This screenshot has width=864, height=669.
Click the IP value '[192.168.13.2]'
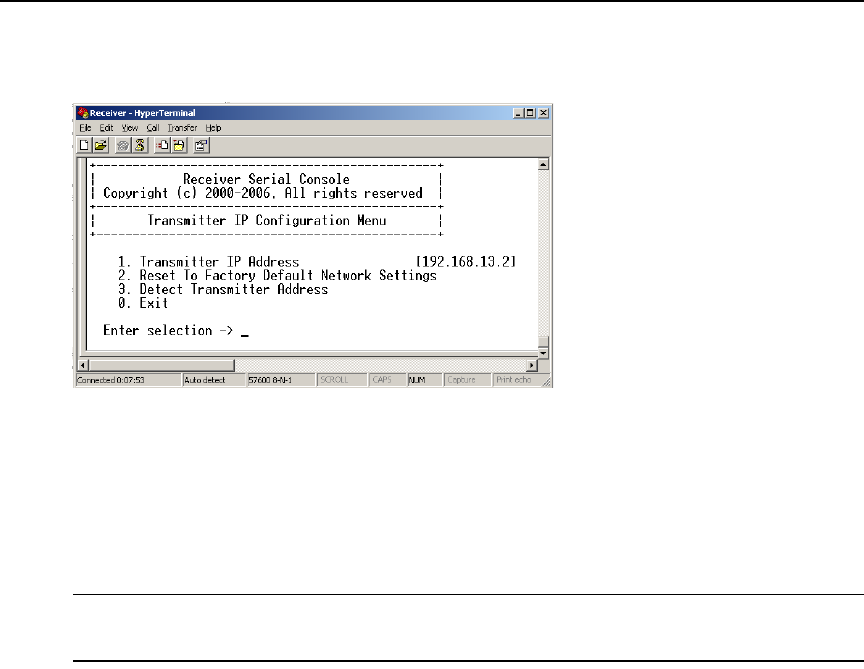click(466, 262)
